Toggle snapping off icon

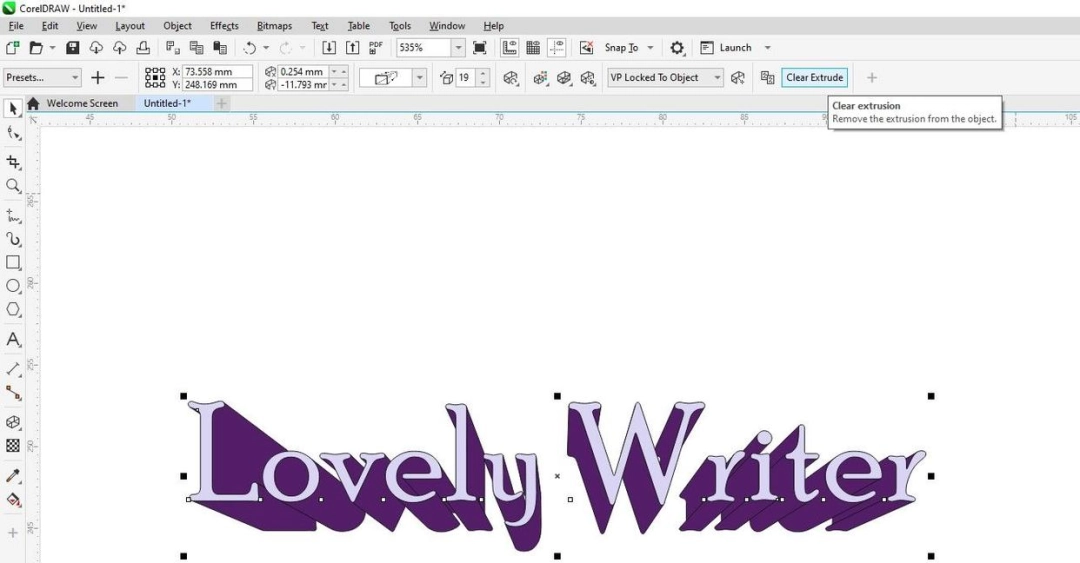586,48
